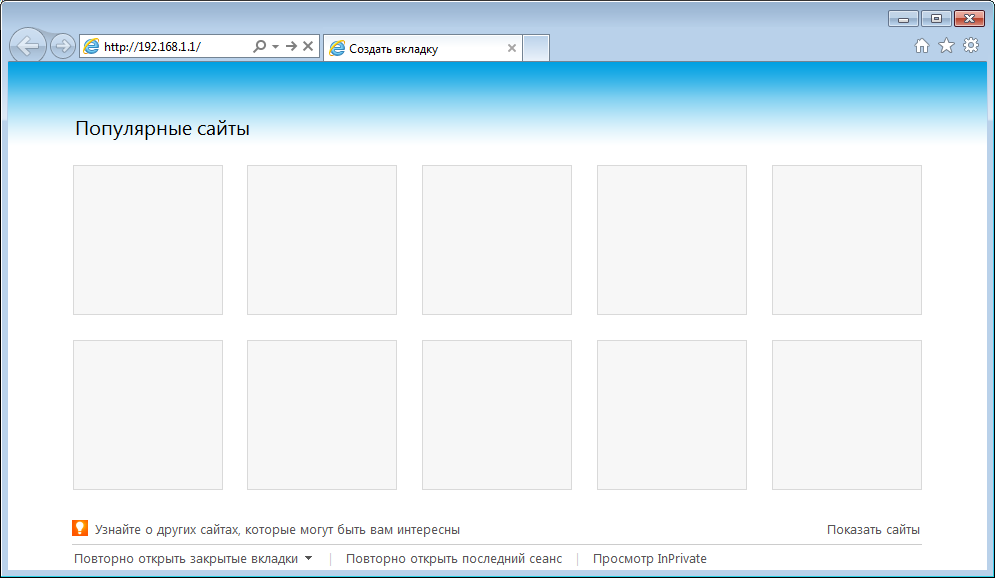Click Повторно открыть закрытые вкладки
Viewport: 995px width, 578px height.
pyautogui.click(x=186, y=559)
